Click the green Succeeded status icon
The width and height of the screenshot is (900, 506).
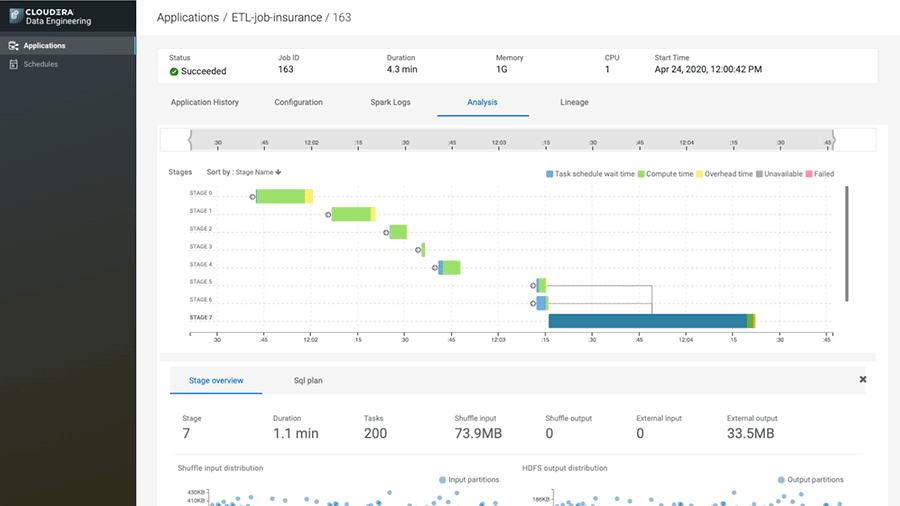click(x=174, y=72)
